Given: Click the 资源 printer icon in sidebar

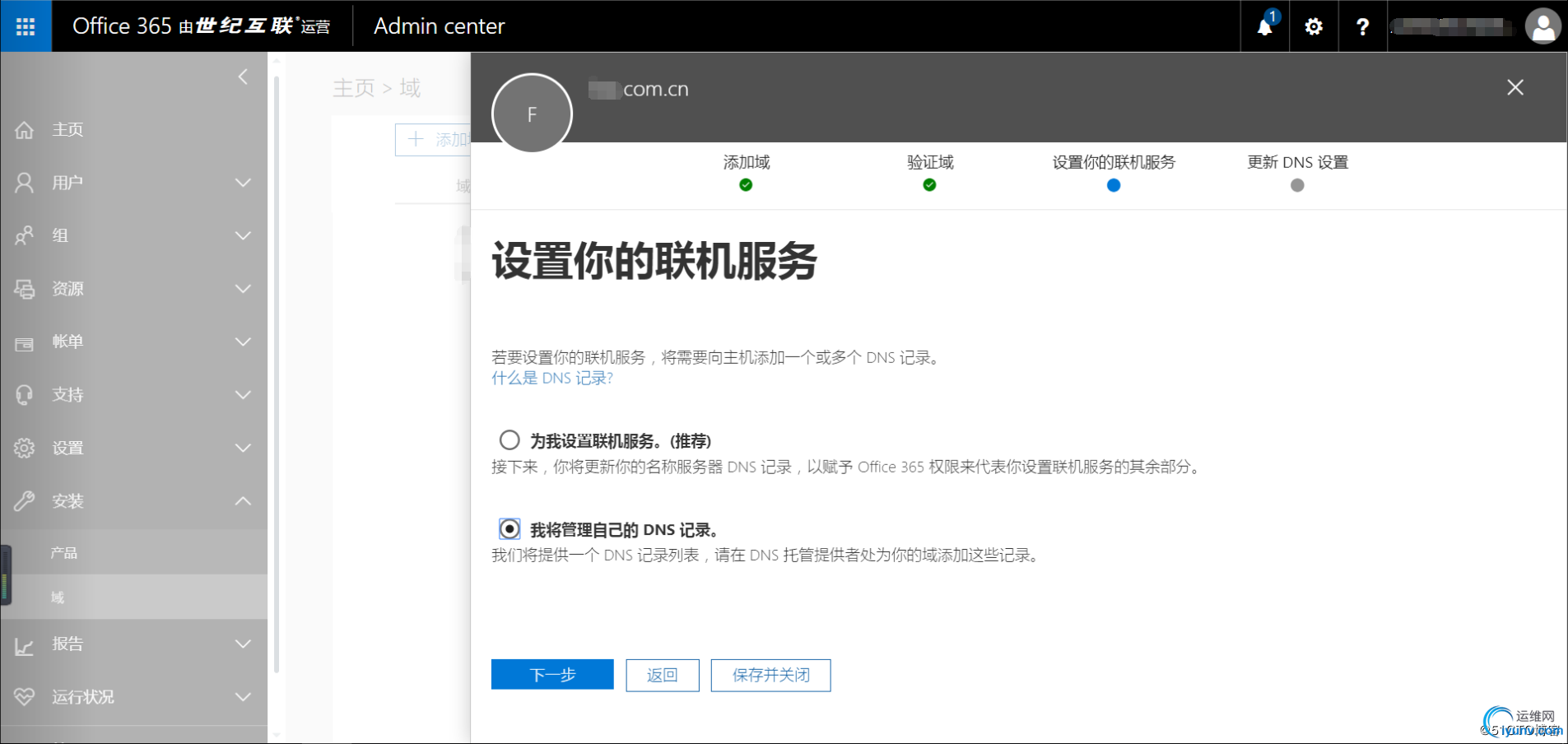Looking at the screenshot, I should [x=25, y=289].
